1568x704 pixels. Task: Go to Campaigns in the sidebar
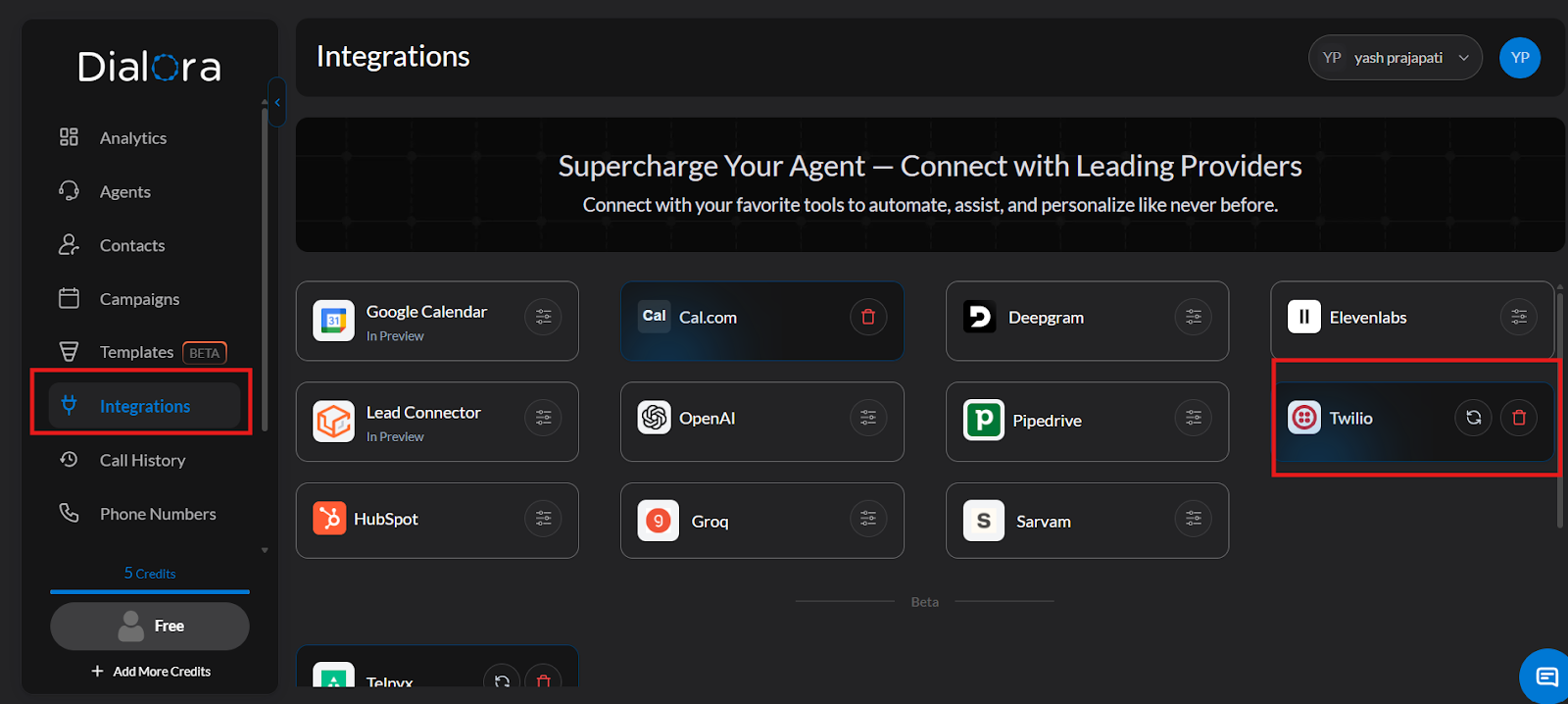click(x=139, y=299)
